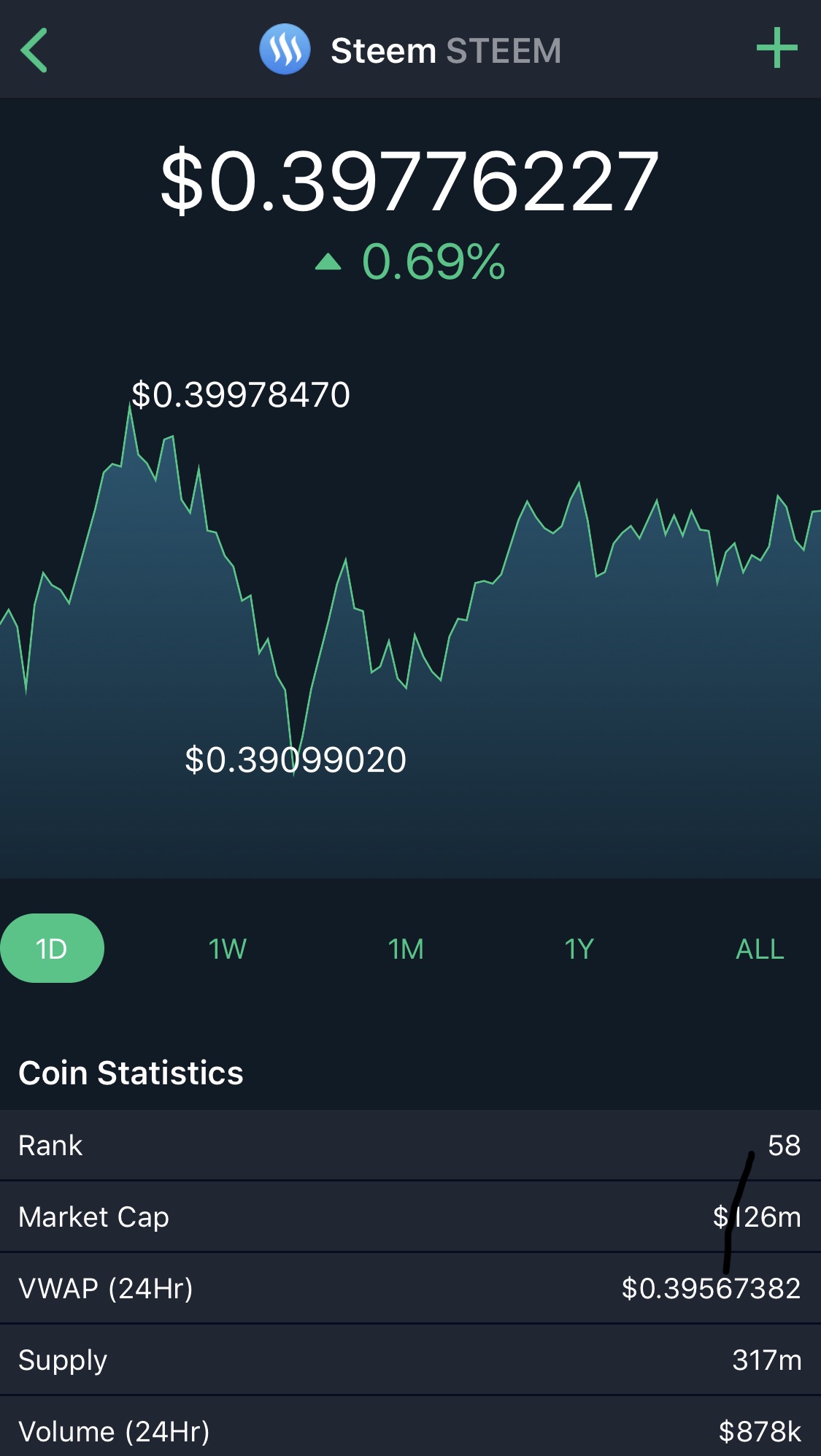Switch chart to 1W range
This screenshot has height=1456, width=821.
(x=228, y=949)
